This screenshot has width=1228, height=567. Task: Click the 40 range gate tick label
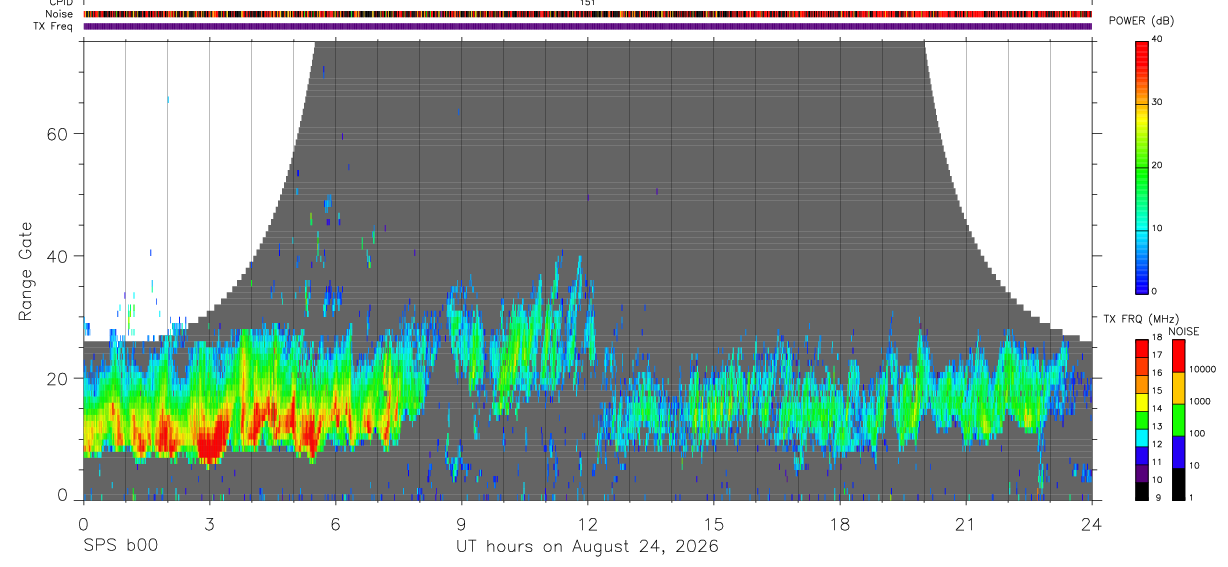pyautogui.click(x=55, y=256)
